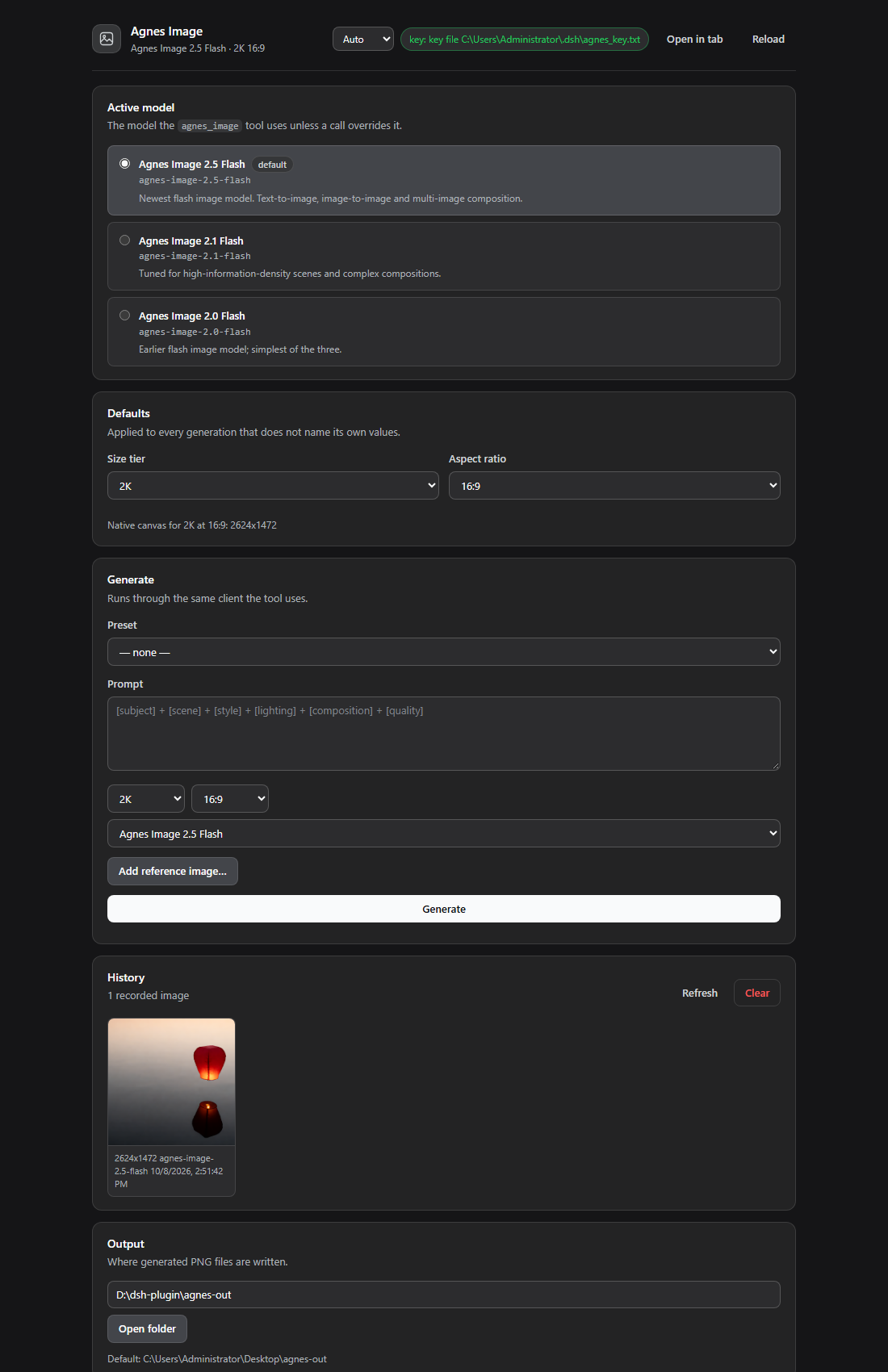Select Agnes Image 2.0 Flash radio button

pyautogui.click(x=124, y=316)
